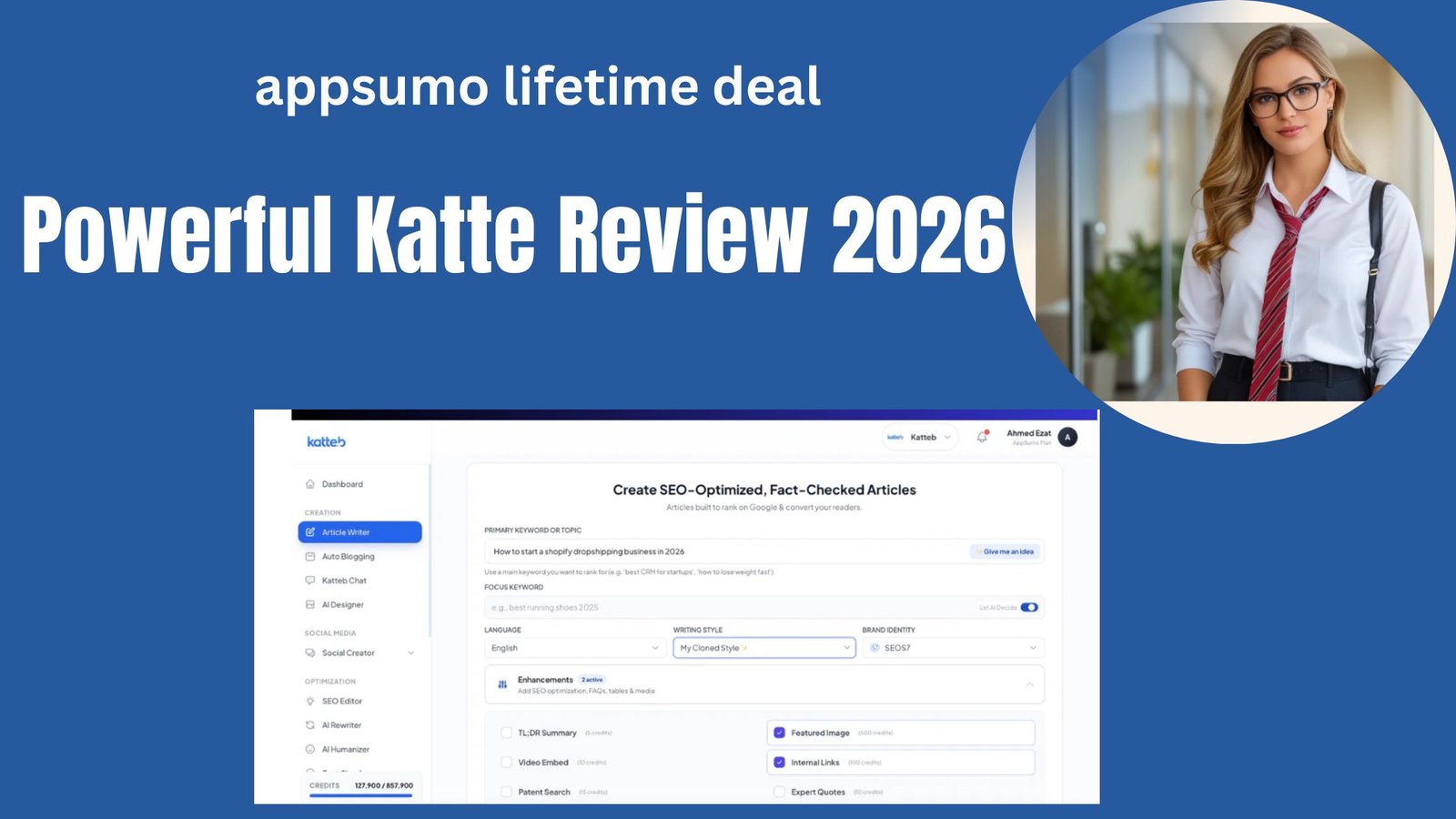1456x819 pixels.
Task: Check the Expert Quotes checkbox
Action: (x=779, y=792)
